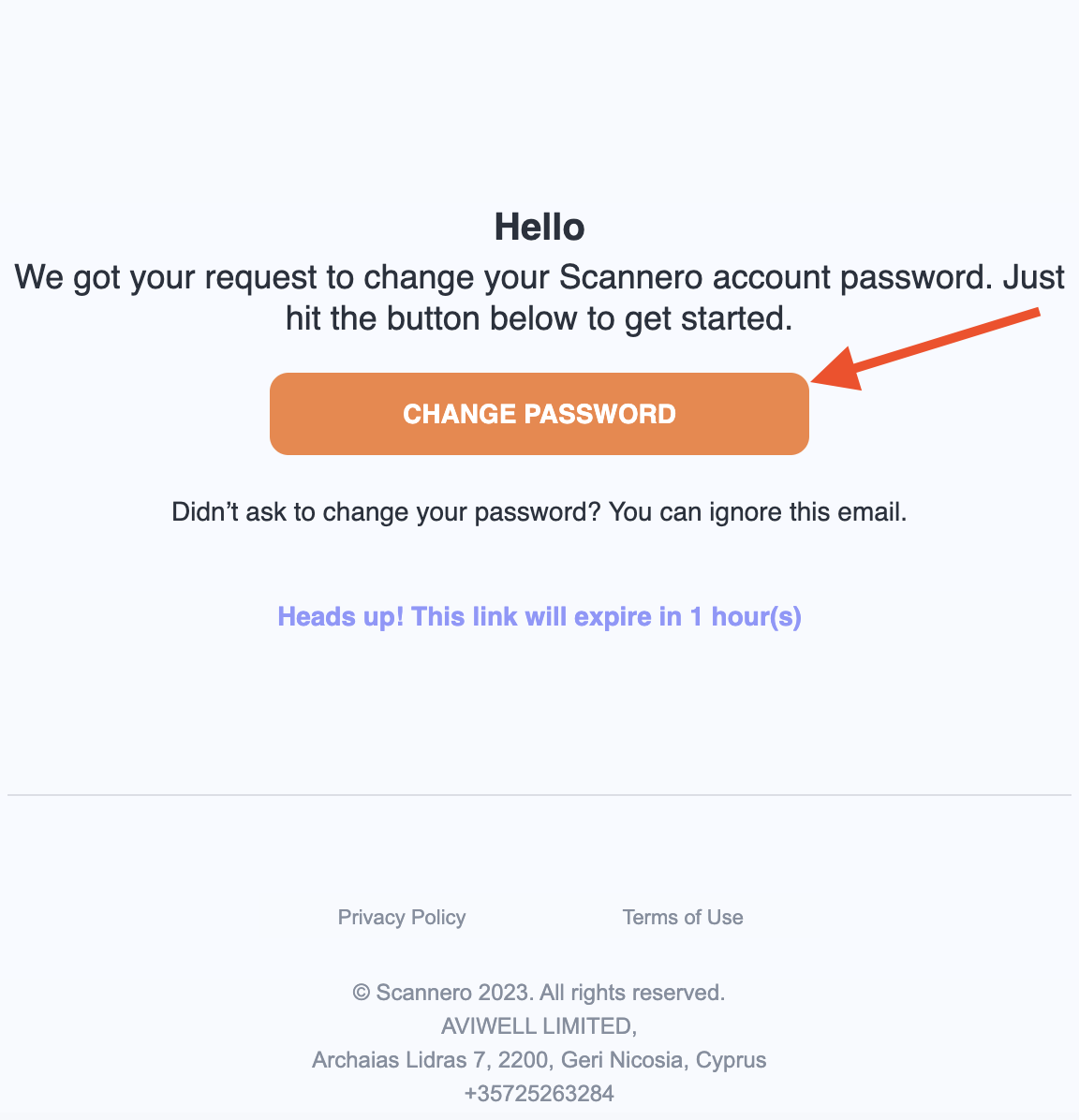Click the copyright symbol in footer

[362, 993]
